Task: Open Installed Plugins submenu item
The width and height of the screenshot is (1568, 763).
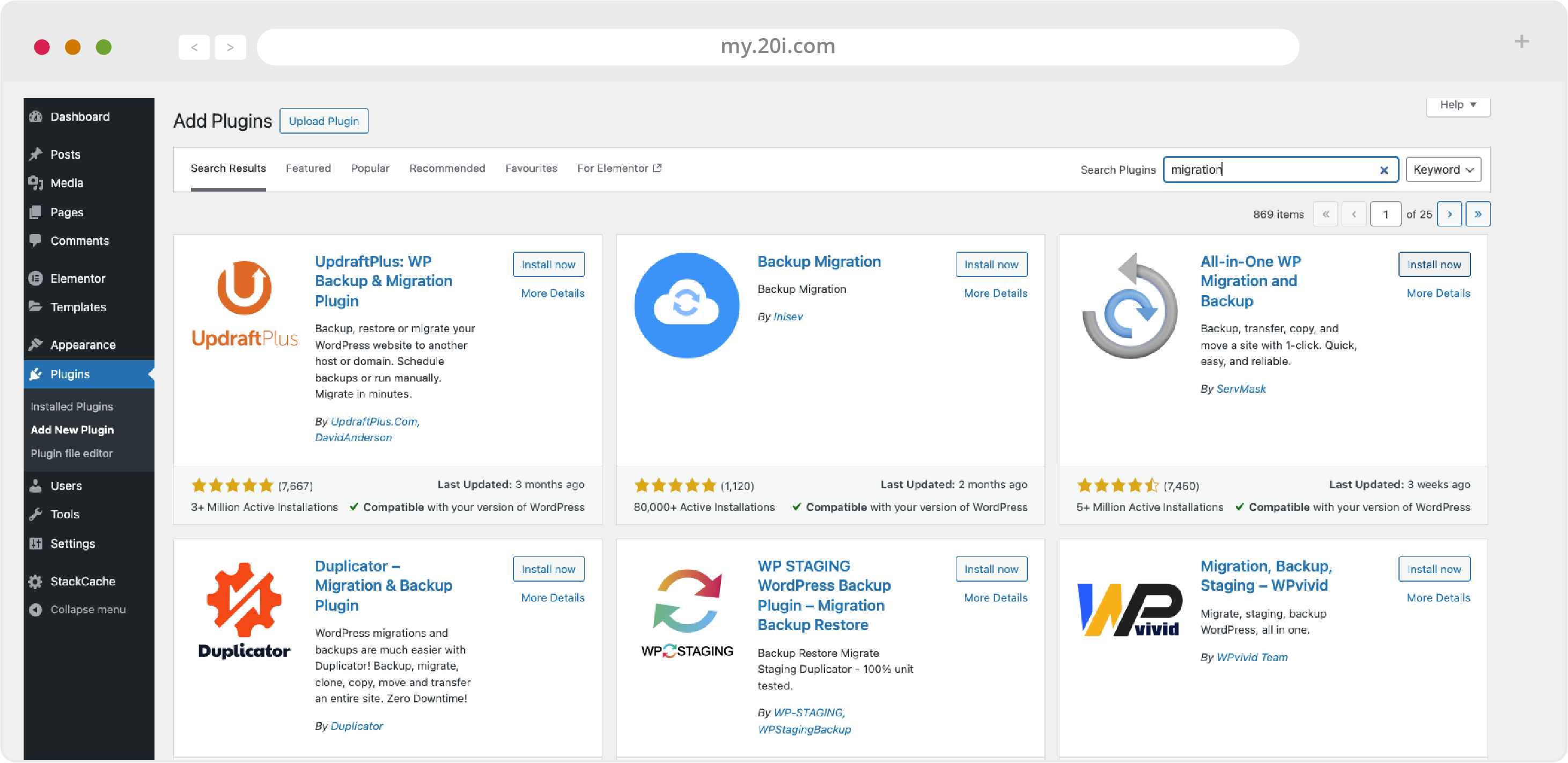Action: click(x=72, y=406)
